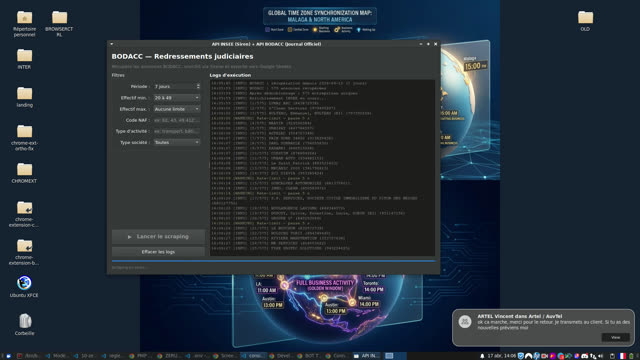Open the French flag keyboard layout indicator
The image size is (640, 360).
622,356
